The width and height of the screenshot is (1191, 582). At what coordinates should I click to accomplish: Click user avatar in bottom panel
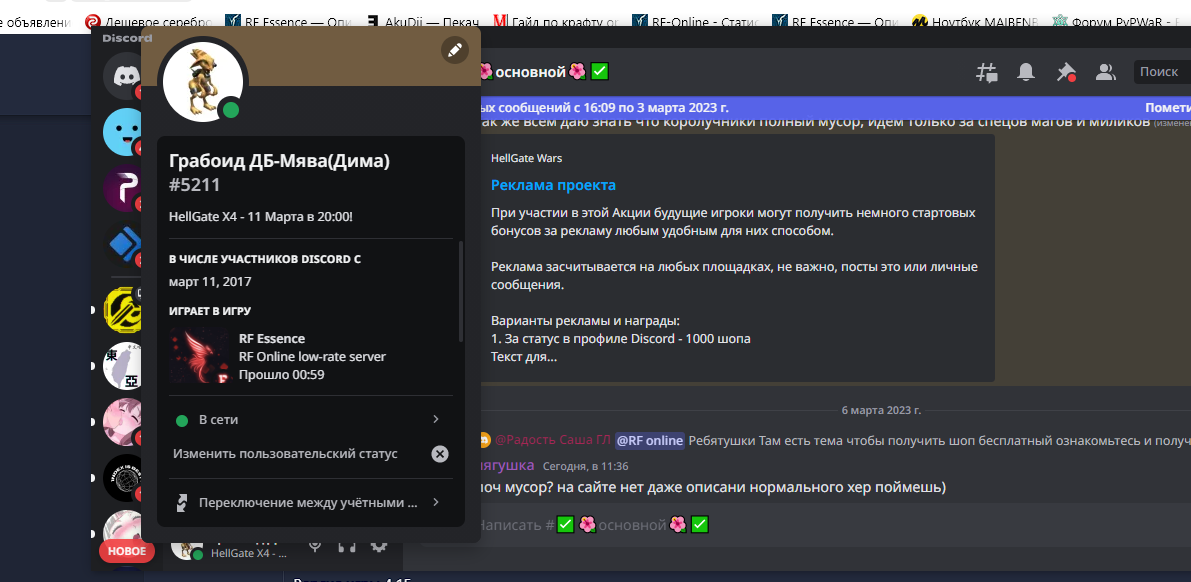(186, 547)
